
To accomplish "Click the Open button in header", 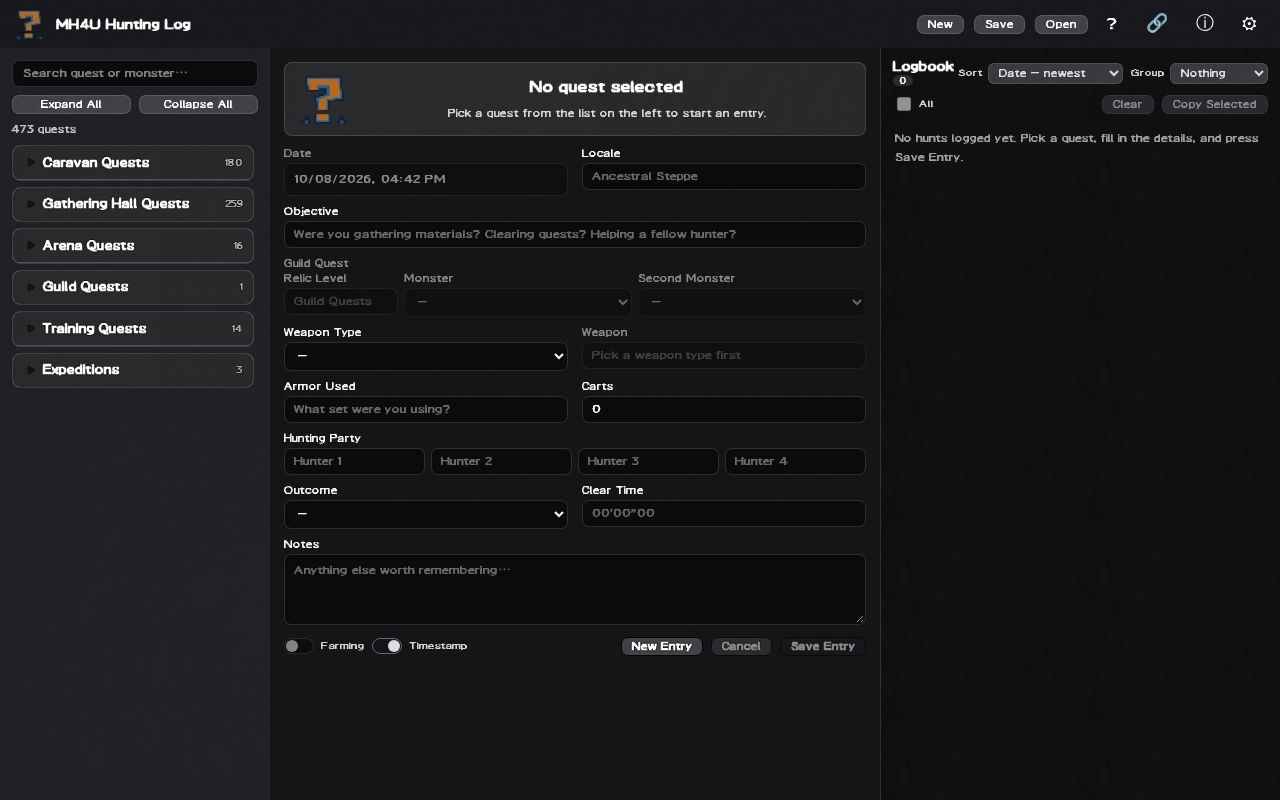I will click(x=1061, y=24).
